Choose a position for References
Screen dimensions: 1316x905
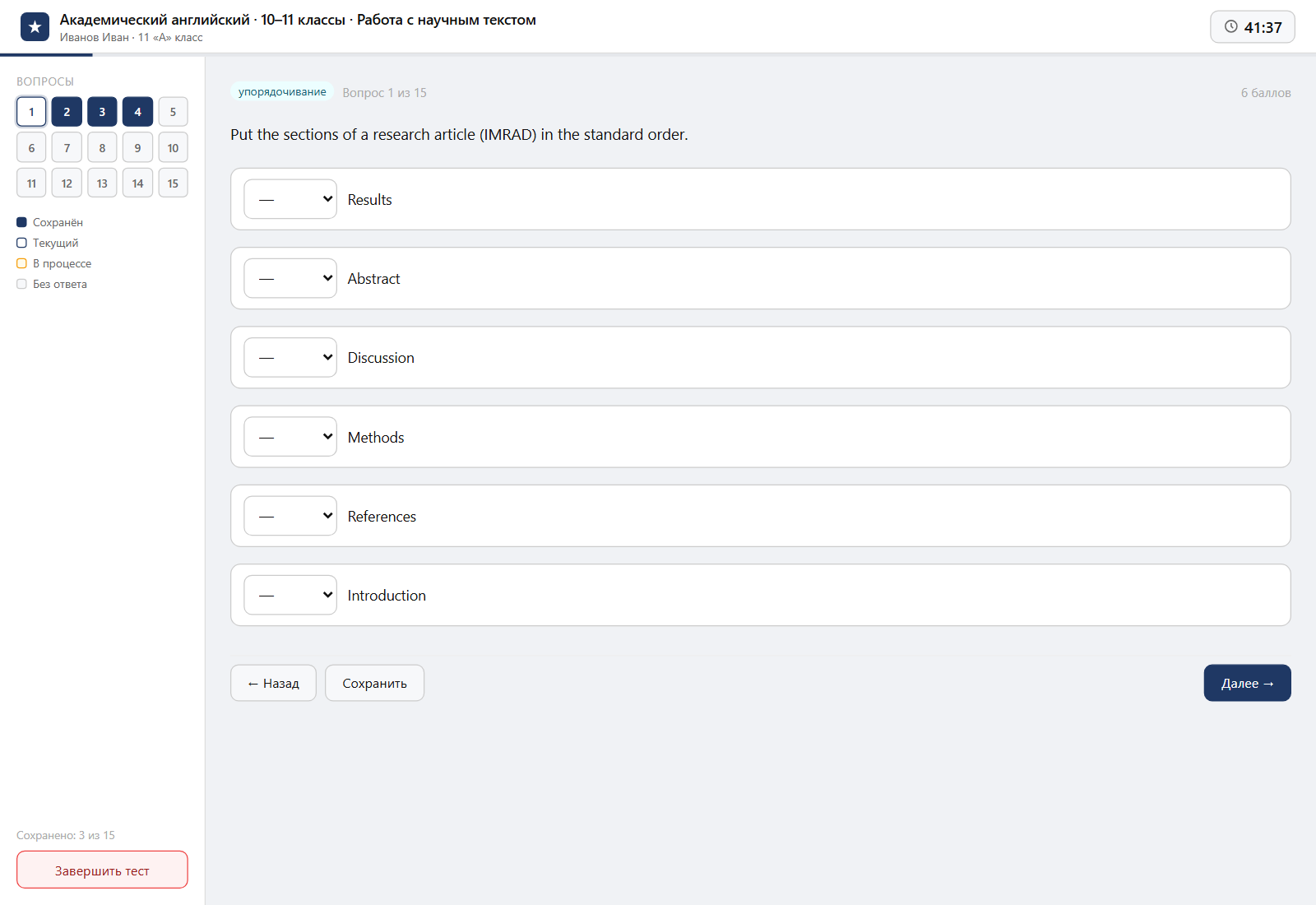point(290,516)
